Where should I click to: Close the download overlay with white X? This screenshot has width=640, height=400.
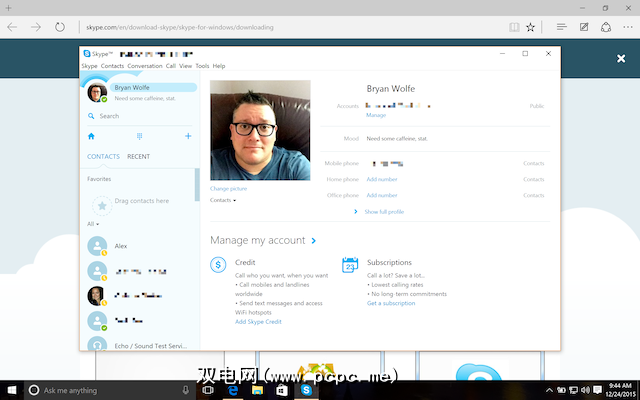tap(621, 59)
